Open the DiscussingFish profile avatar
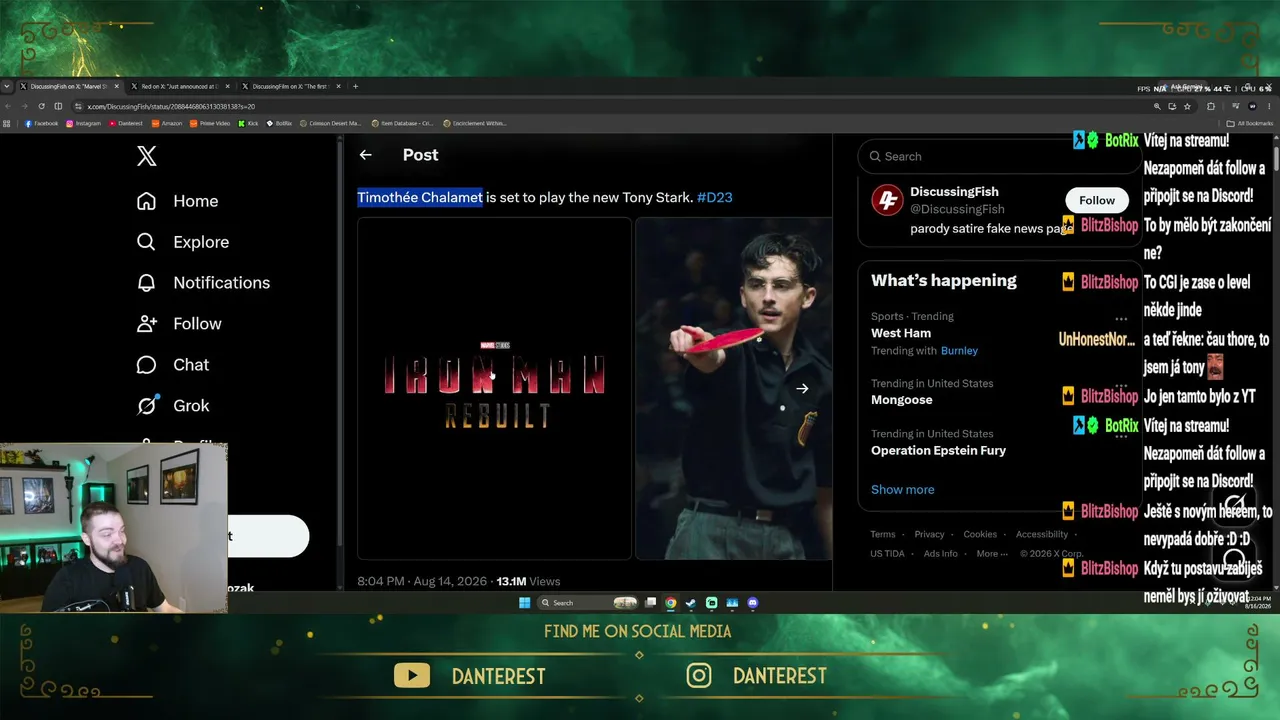Viewport: 1280px width, 720px height. pos(887,200)
